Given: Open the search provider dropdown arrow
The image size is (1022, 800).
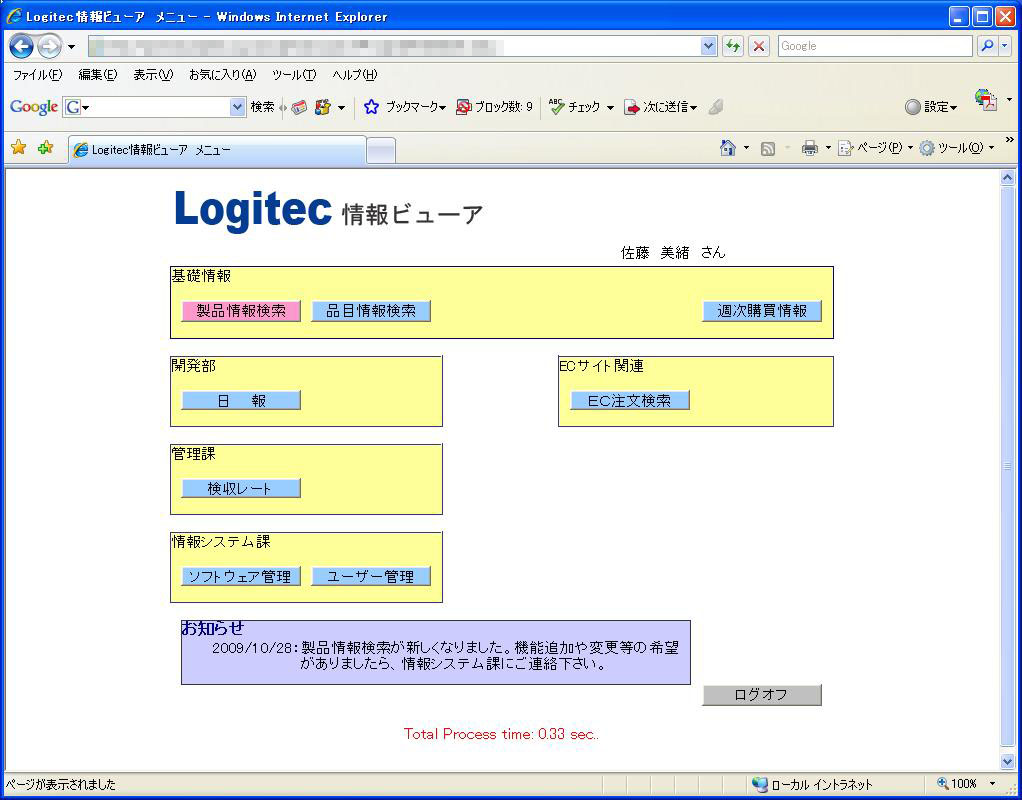Looking at the screenshot, I should (x=1004, y=46).
